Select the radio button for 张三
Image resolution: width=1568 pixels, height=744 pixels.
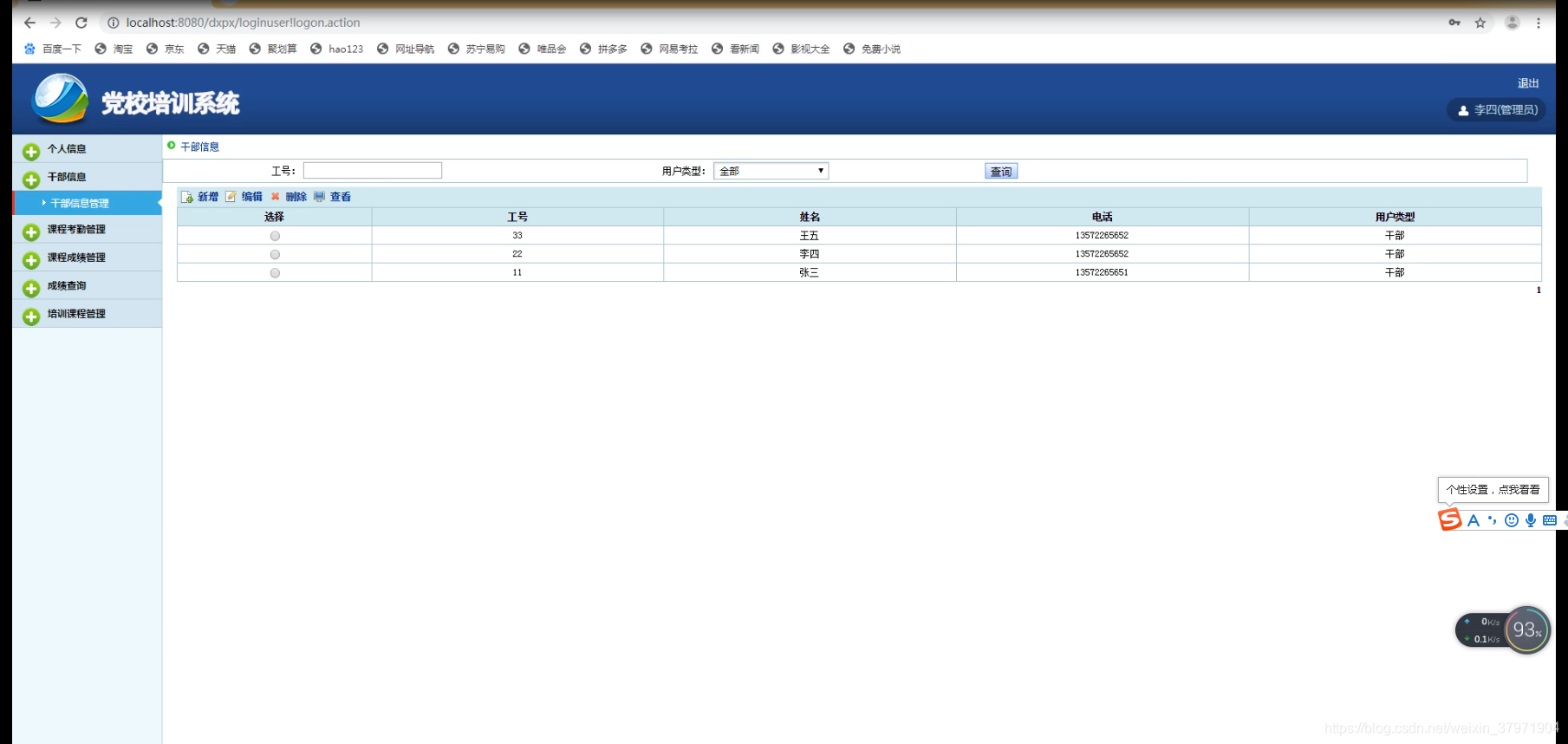coord(275,273)
